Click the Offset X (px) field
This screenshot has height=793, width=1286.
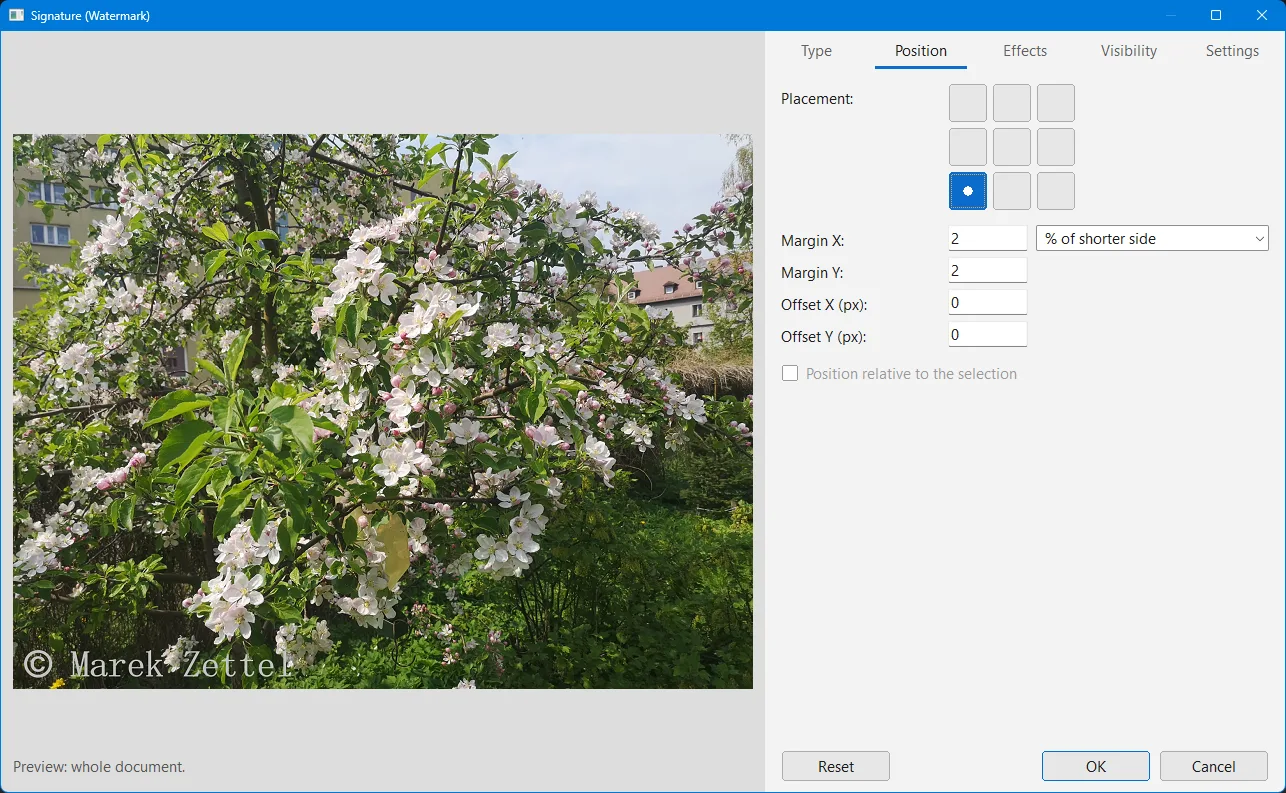988,303
